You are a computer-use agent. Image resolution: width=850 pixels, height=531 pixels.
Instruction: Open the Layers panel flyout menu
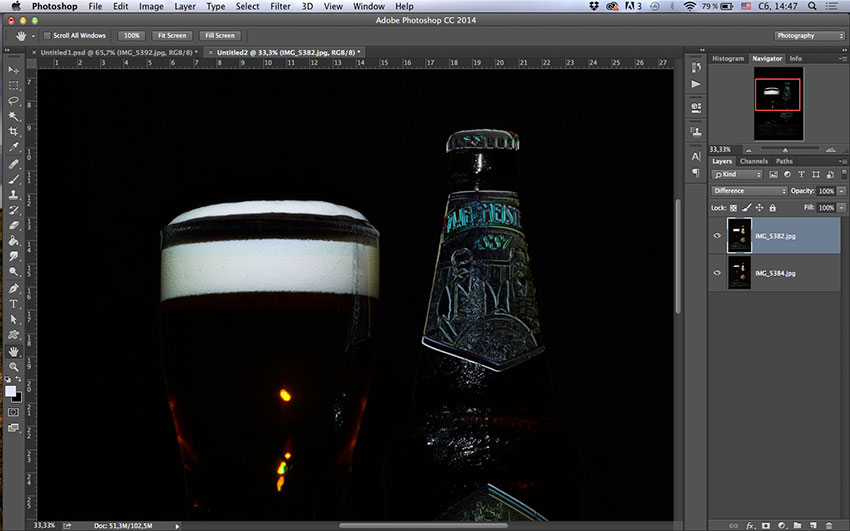tap(842, 161)
